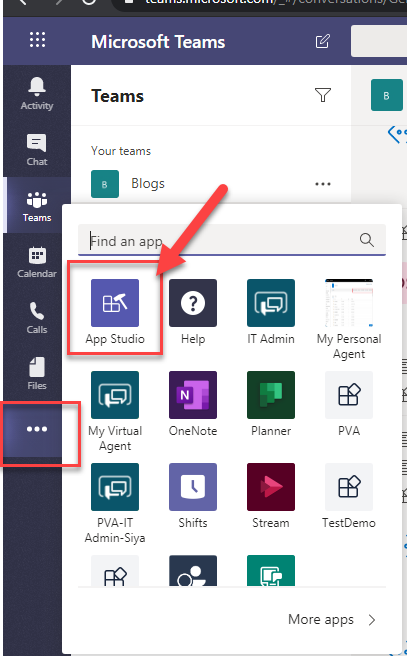Screen dimensions: 407x656
Task: Open the Shifts app
Action: click(193, 496)
